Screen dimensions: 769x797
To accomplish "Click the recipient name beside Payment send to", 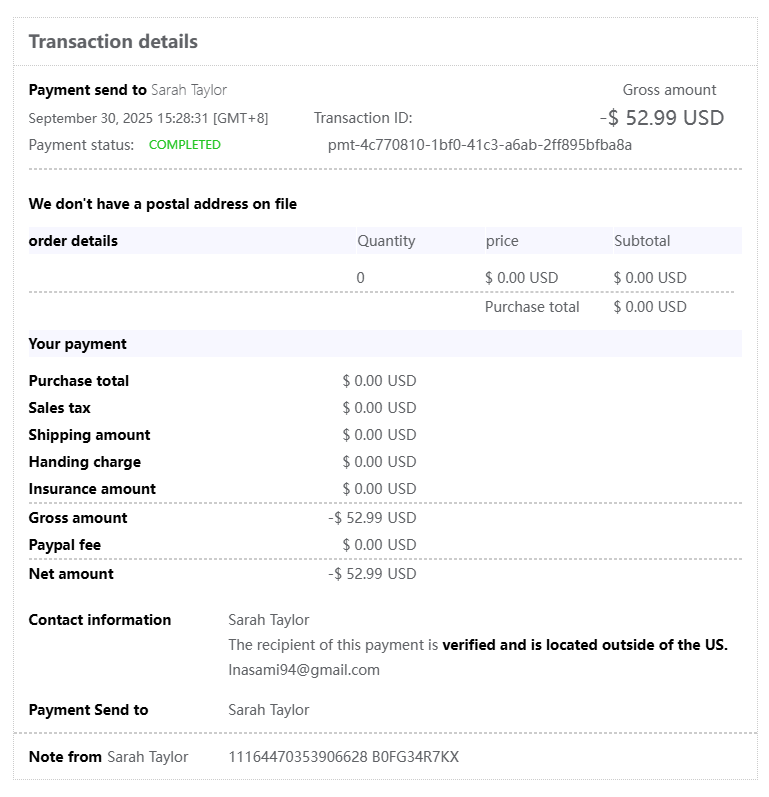I will (189, 90).
